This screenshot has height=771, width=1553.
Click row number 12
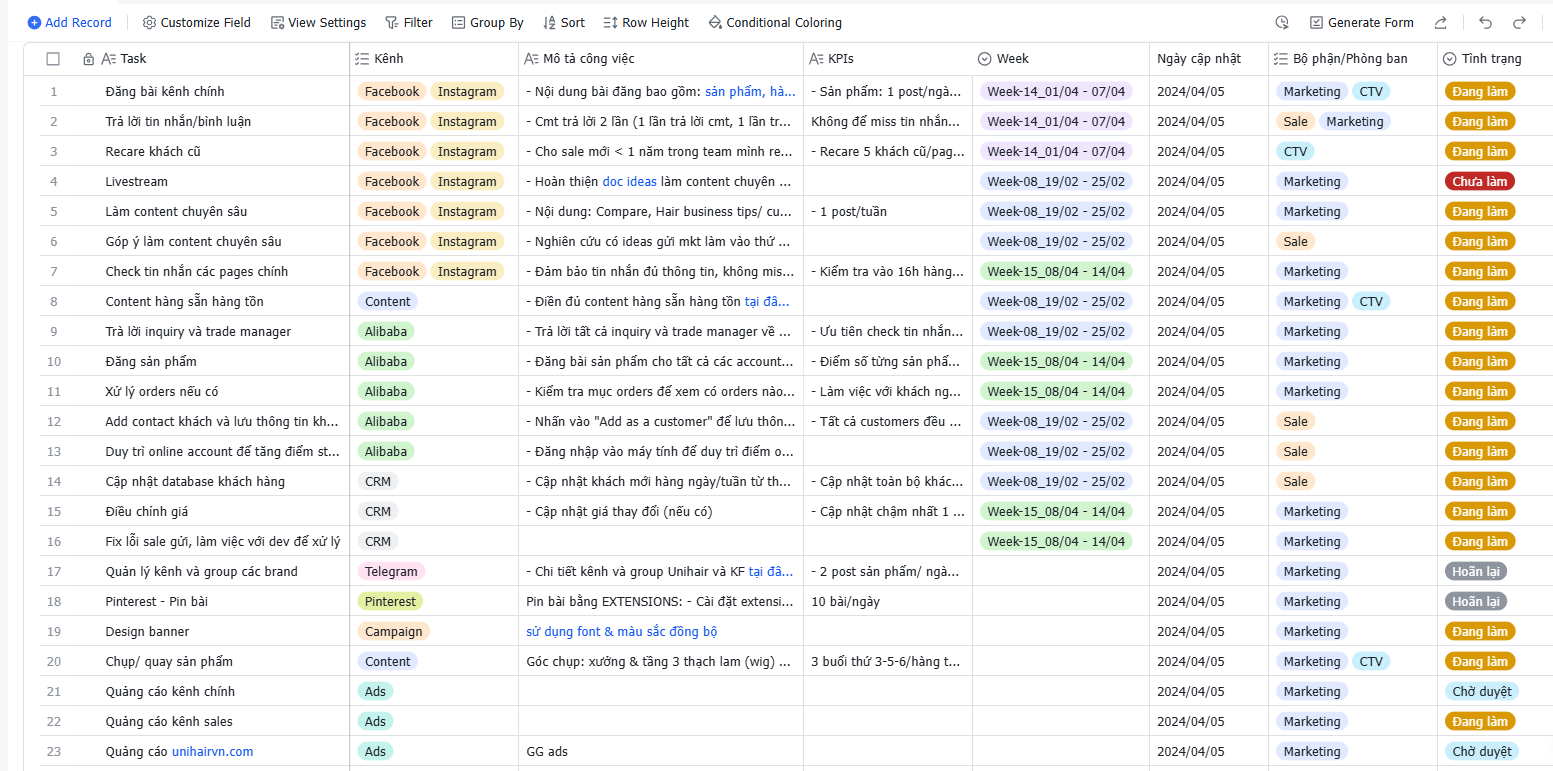tap(53, 421)
